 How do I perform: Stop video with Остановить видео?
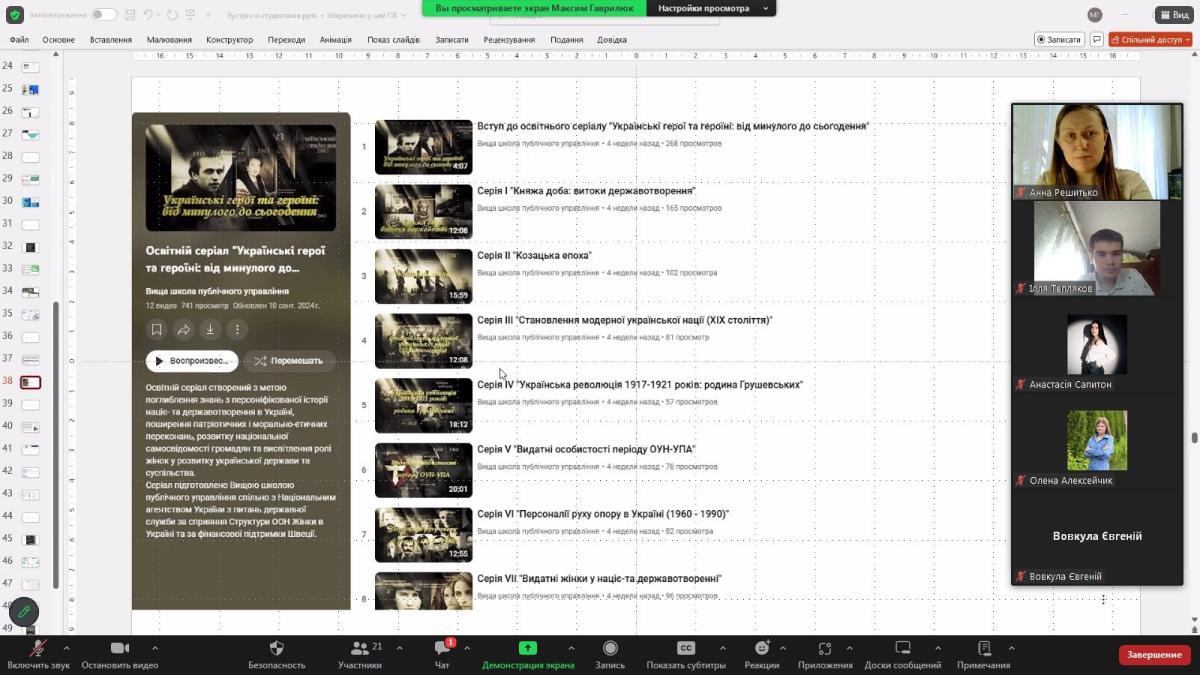pyautogui.click(x=120, y=655)
